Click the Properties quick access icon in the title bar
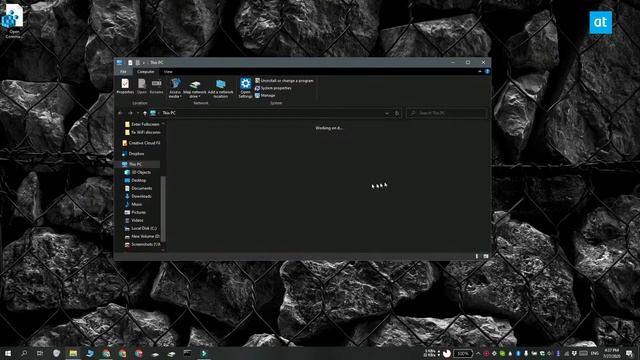The width and height of the screenshot is (640, 360). [x=130, y=62]
